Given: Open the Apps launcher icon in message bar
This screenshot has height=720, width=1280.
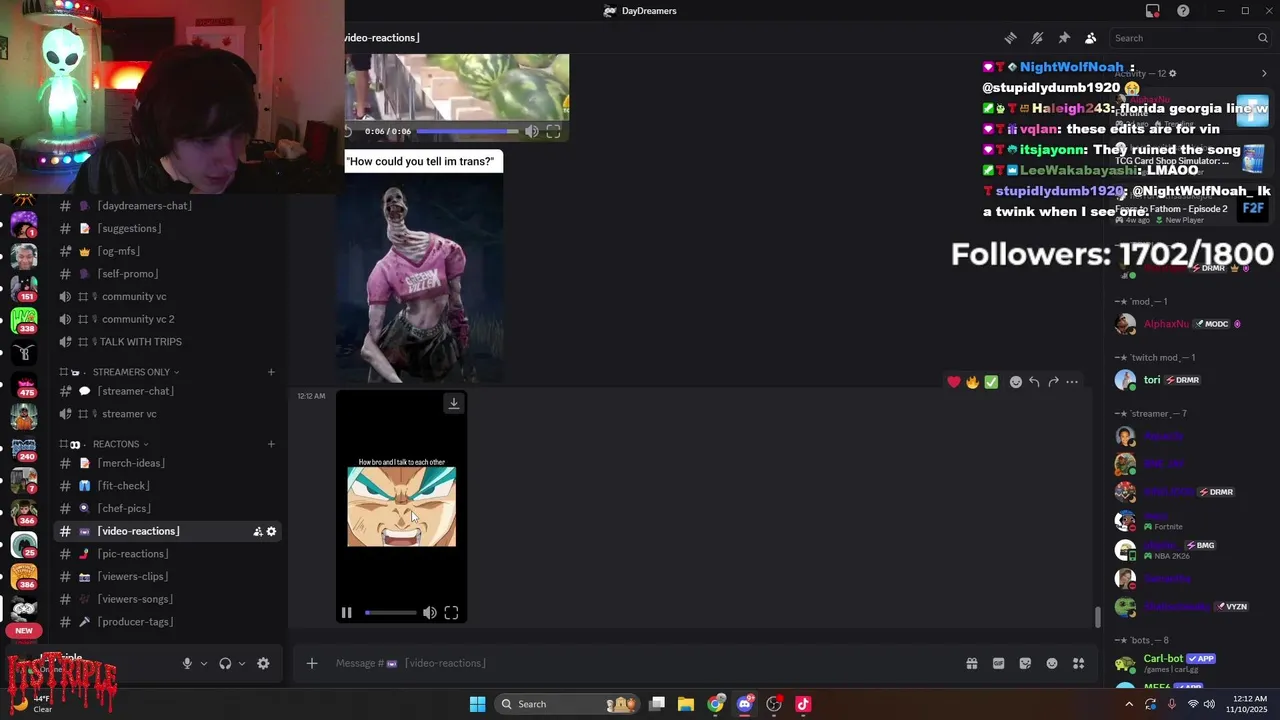Looking at the screenshot, I should [x=1078, y=663].
